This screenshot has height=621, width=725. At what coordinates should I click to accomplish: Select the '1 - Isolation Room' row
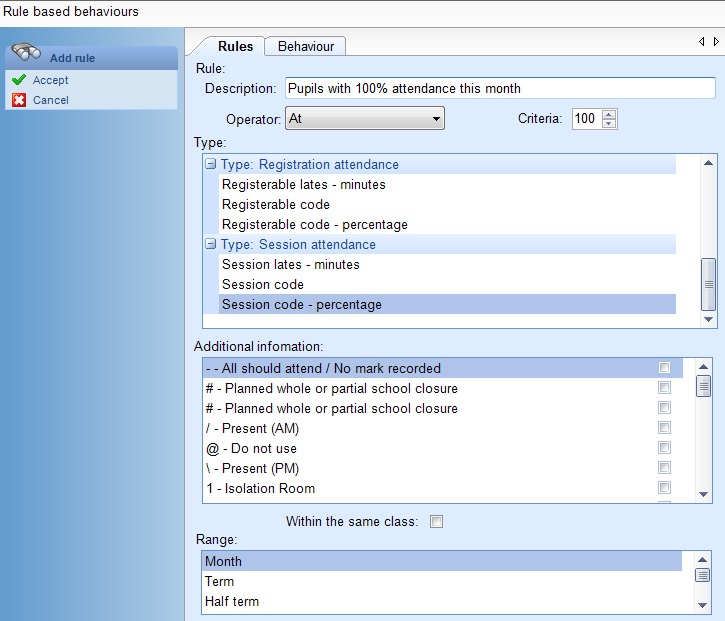coord(443,488)
